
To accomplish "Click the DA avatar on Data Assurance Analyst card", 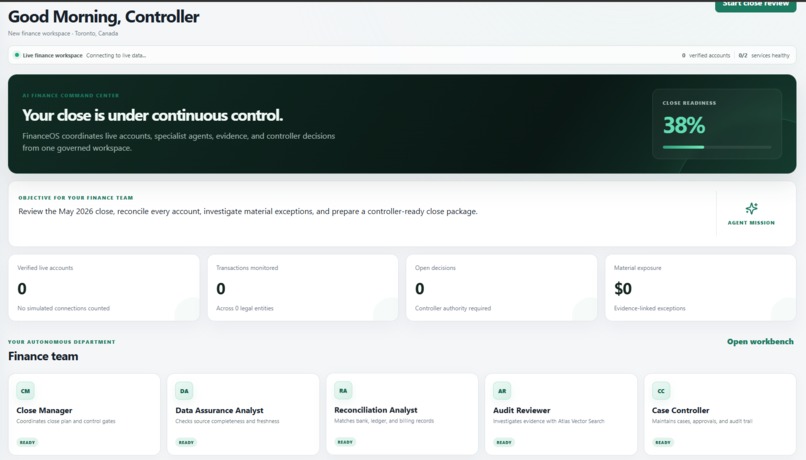I will pos(184,391).
